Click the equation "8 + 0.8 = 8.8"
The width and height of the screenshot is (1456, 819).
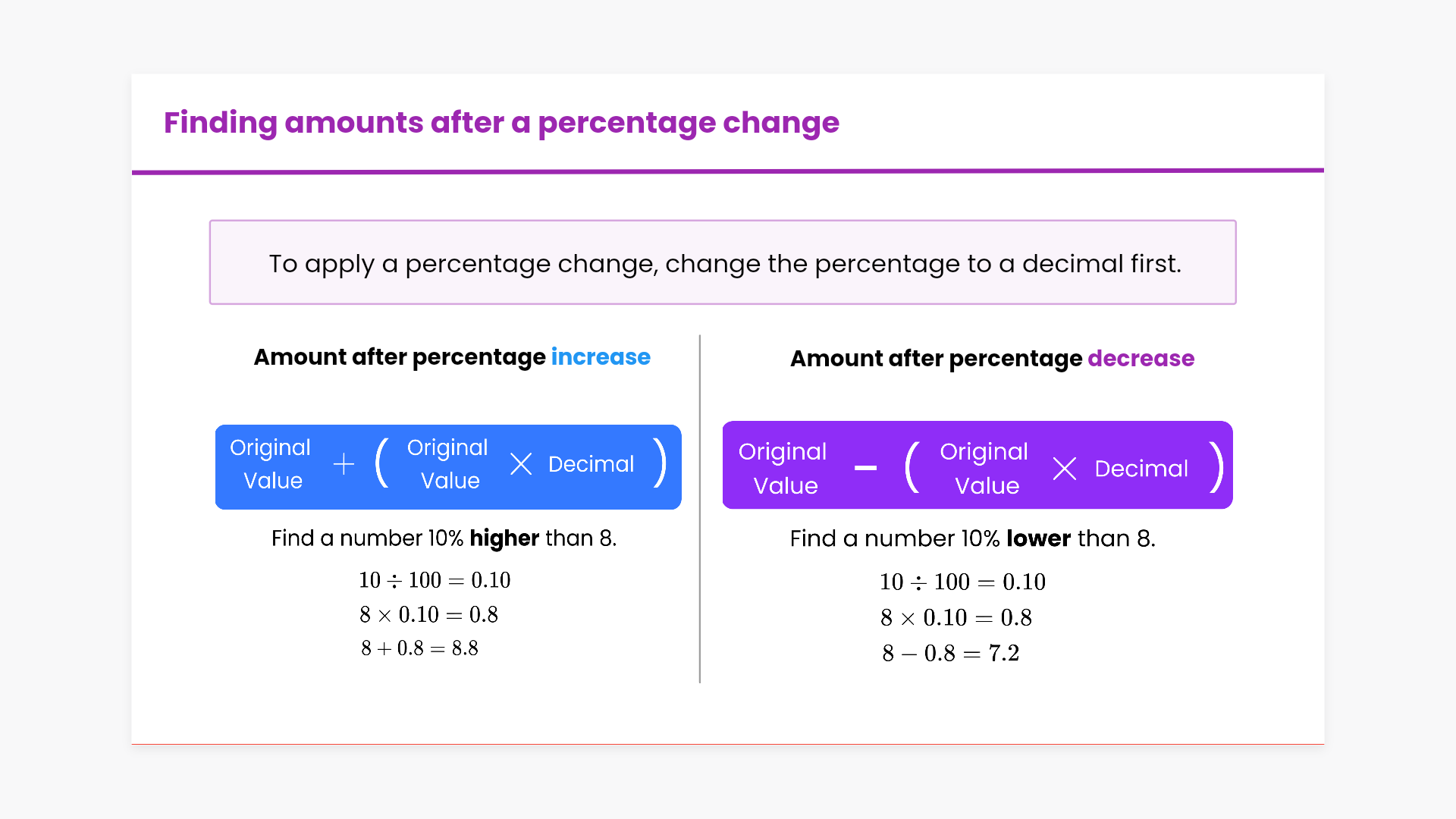tap(419, 648)
